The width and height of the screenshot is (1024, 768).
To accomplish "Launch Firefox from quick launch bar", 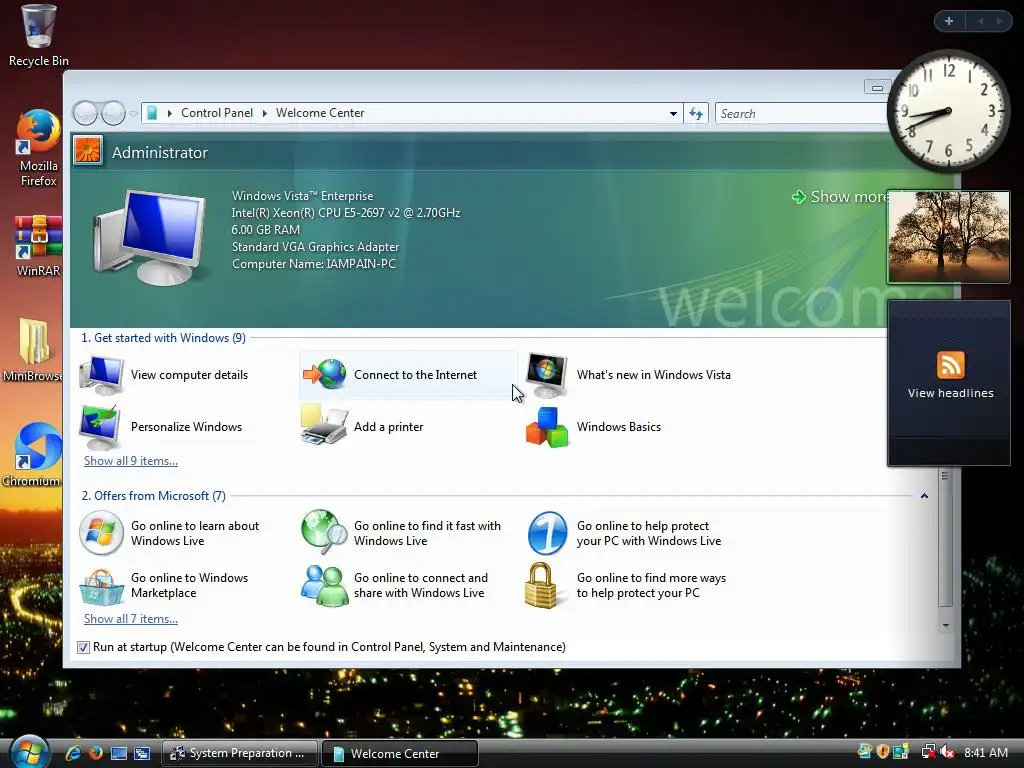I will 96,753.
